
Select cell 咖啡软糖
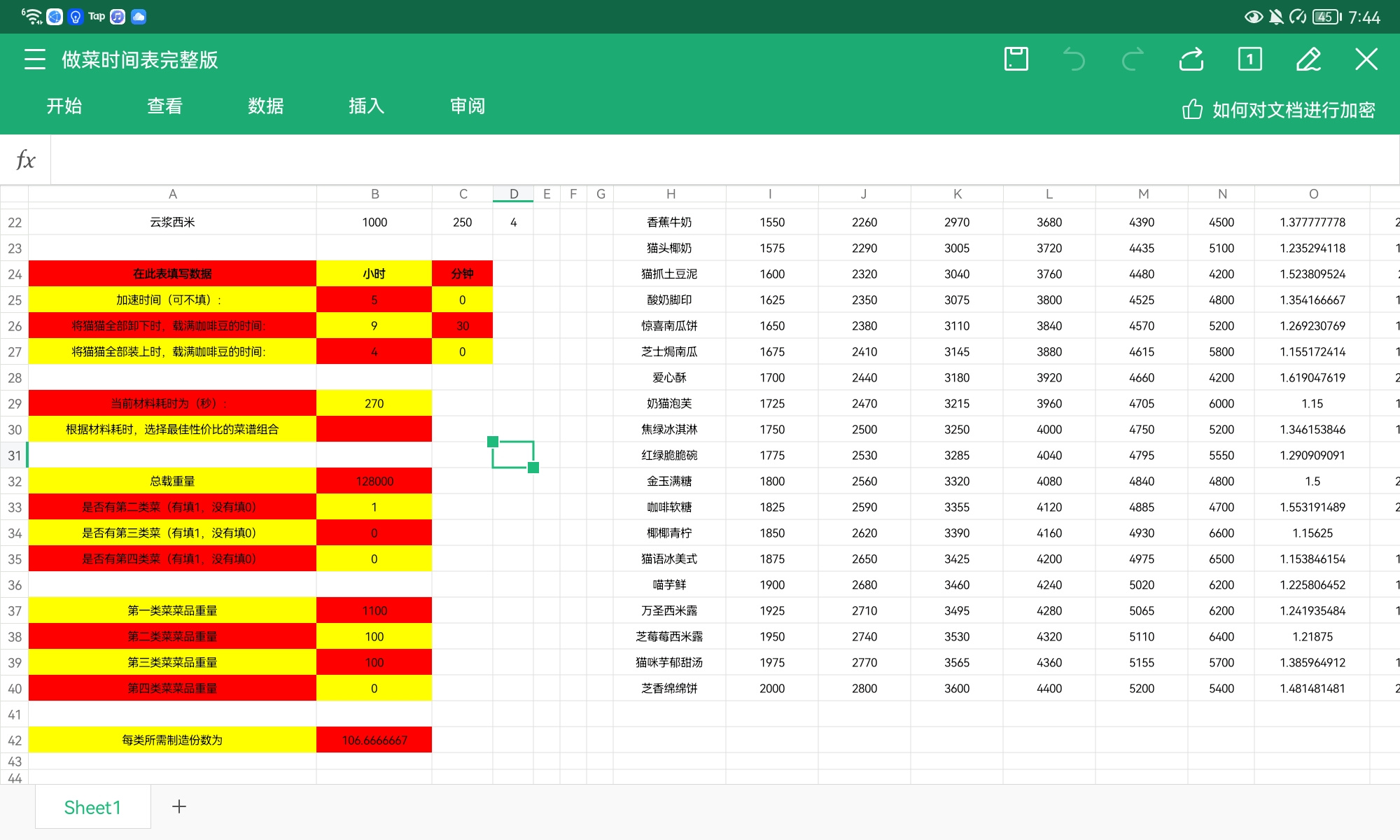(670, 507)
